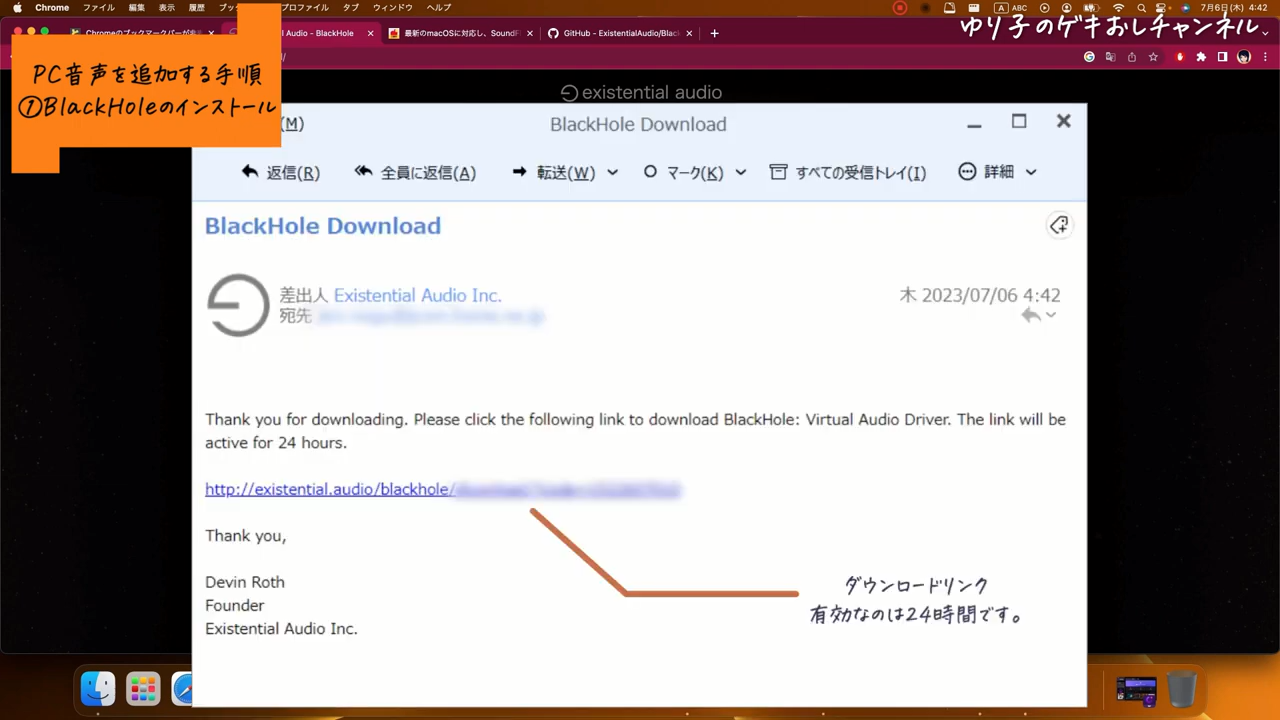Open Trash from the Dock
Image resolution: width=1280 pixels, height=720 pixels.
click(x=1181, y=689)
